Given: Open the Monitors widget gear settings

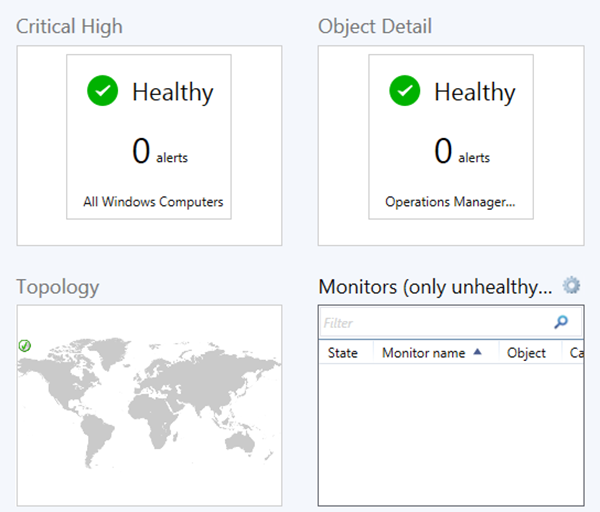Looking at the screenshot, I should pyautogui.click(x=571, y=286).
